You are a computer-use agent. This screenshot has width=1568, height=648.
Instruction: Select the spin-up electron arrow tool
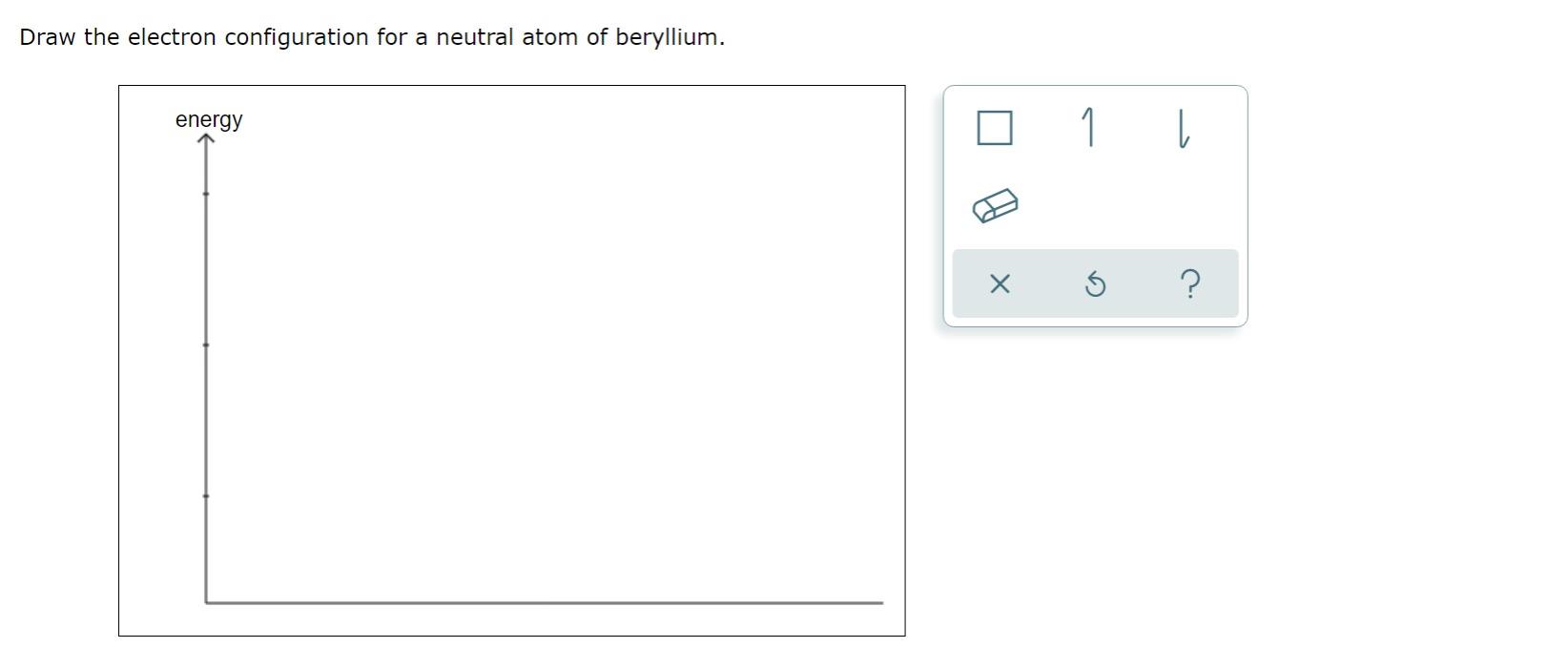click(x=1088, y=128)
